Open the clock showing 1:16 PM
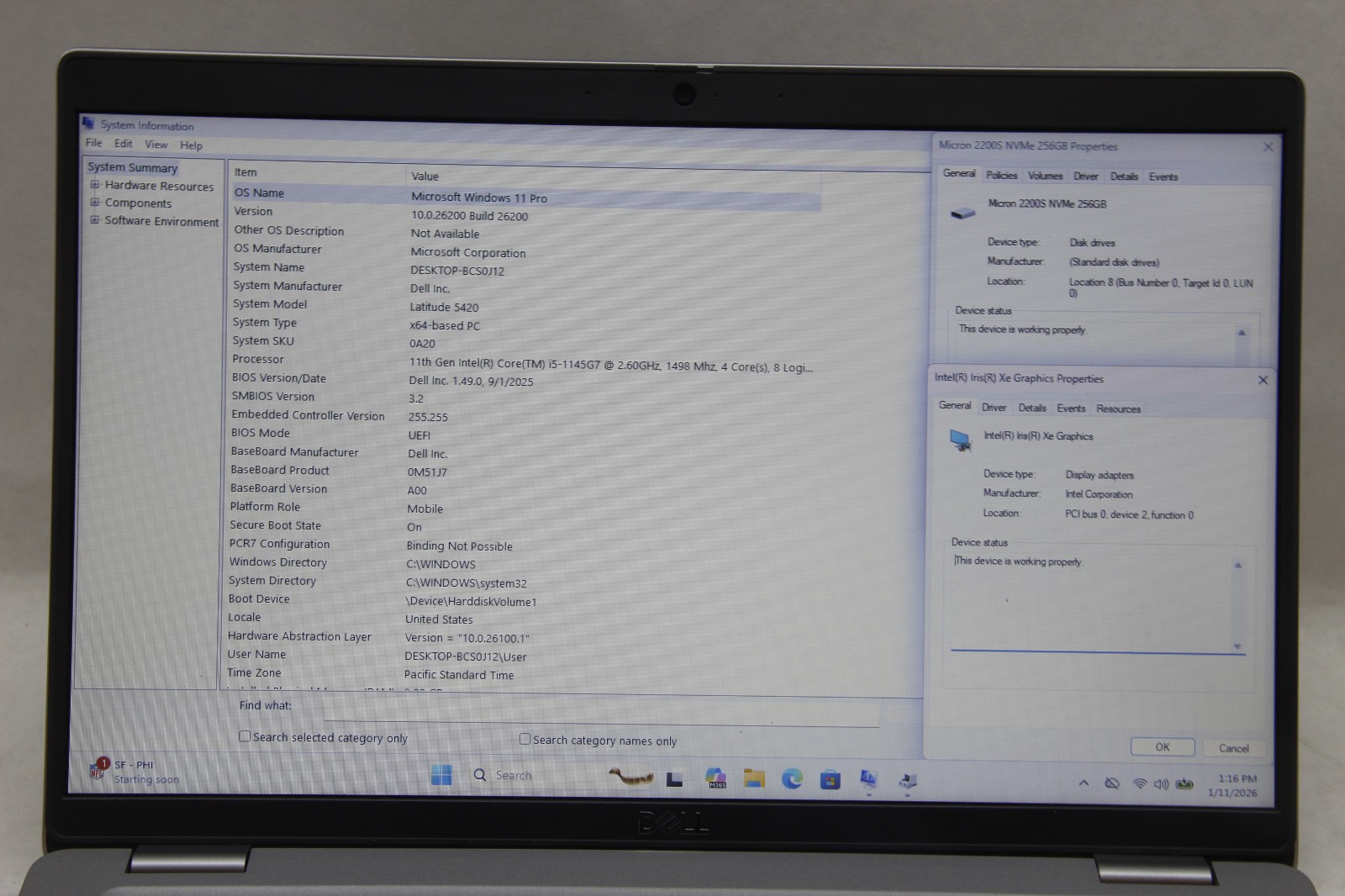 (1235, 785)
